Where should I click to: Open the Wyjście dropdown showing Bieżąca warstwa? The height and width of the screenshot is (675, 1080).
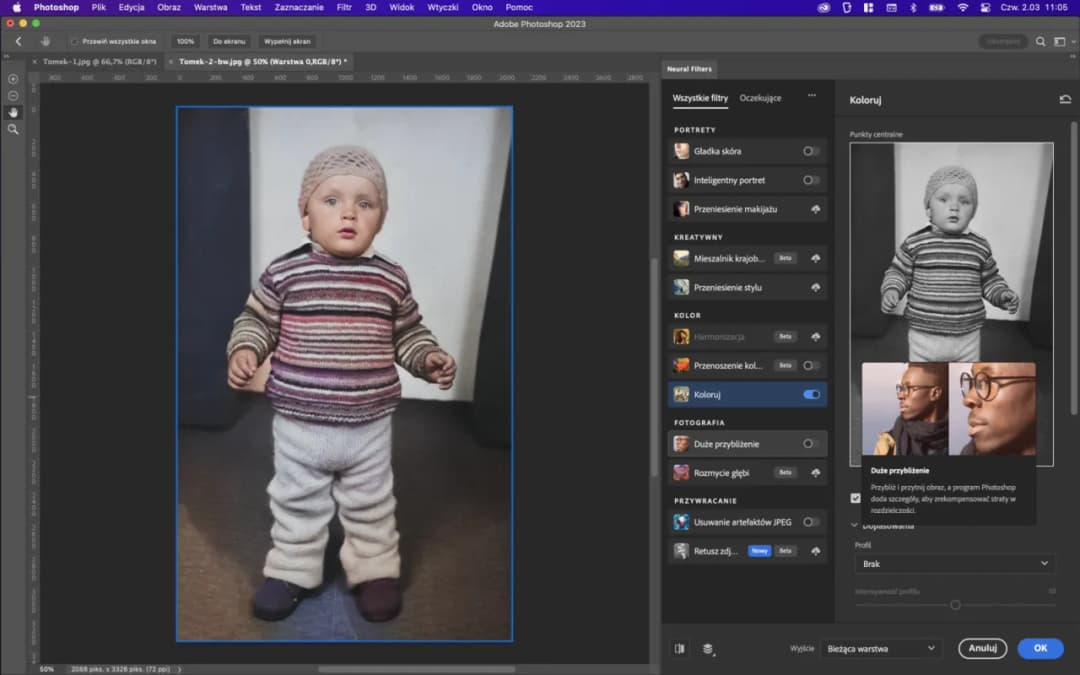pos(878,648)
